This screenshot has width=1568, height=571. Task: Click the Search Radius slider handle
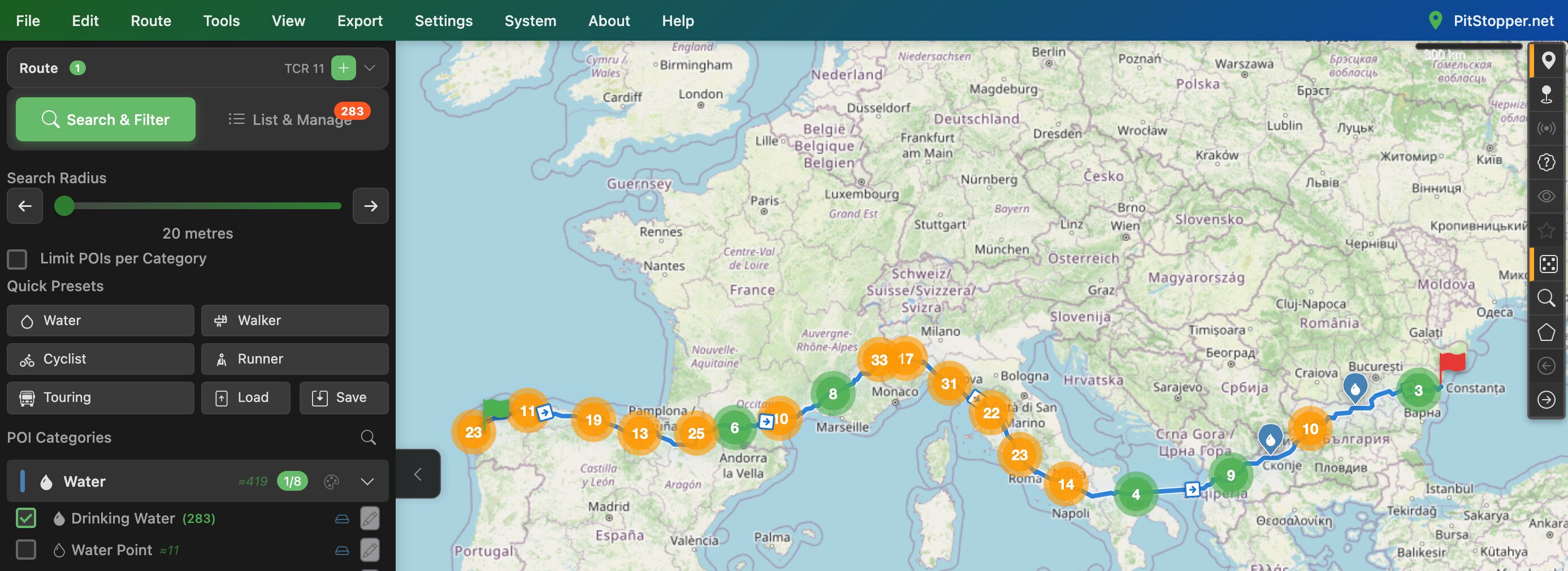(64, 206)
